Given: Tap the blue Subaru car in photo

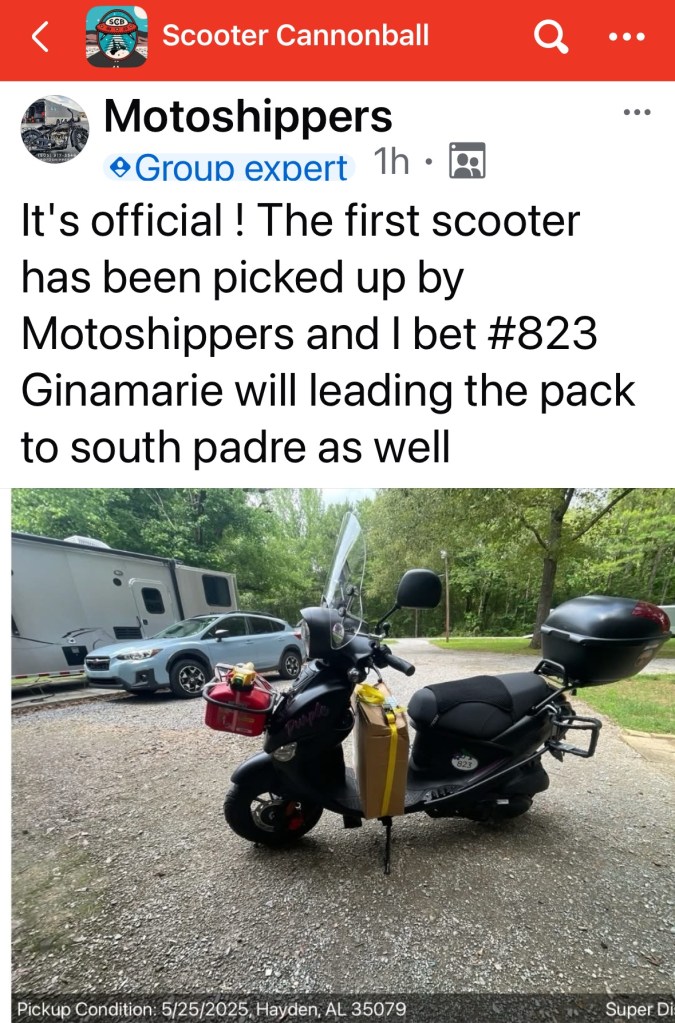Looking at the screenshot, I should coord(194,652).
